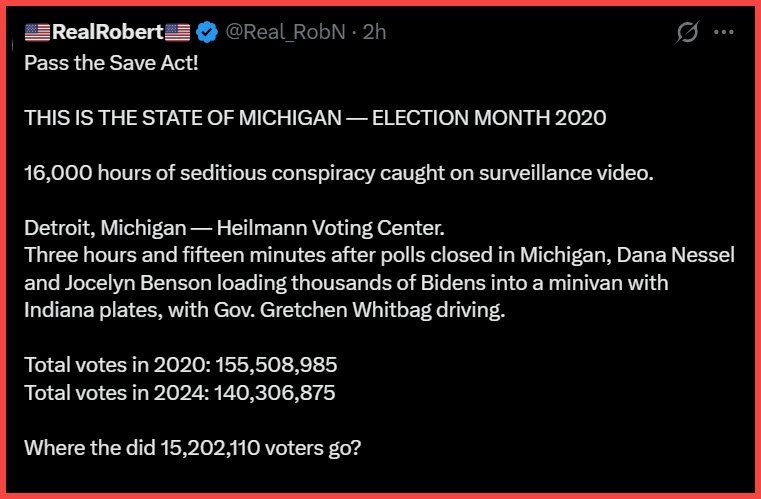Click the 2h post timestamp
761x499 pixels.
pos(374,32)
